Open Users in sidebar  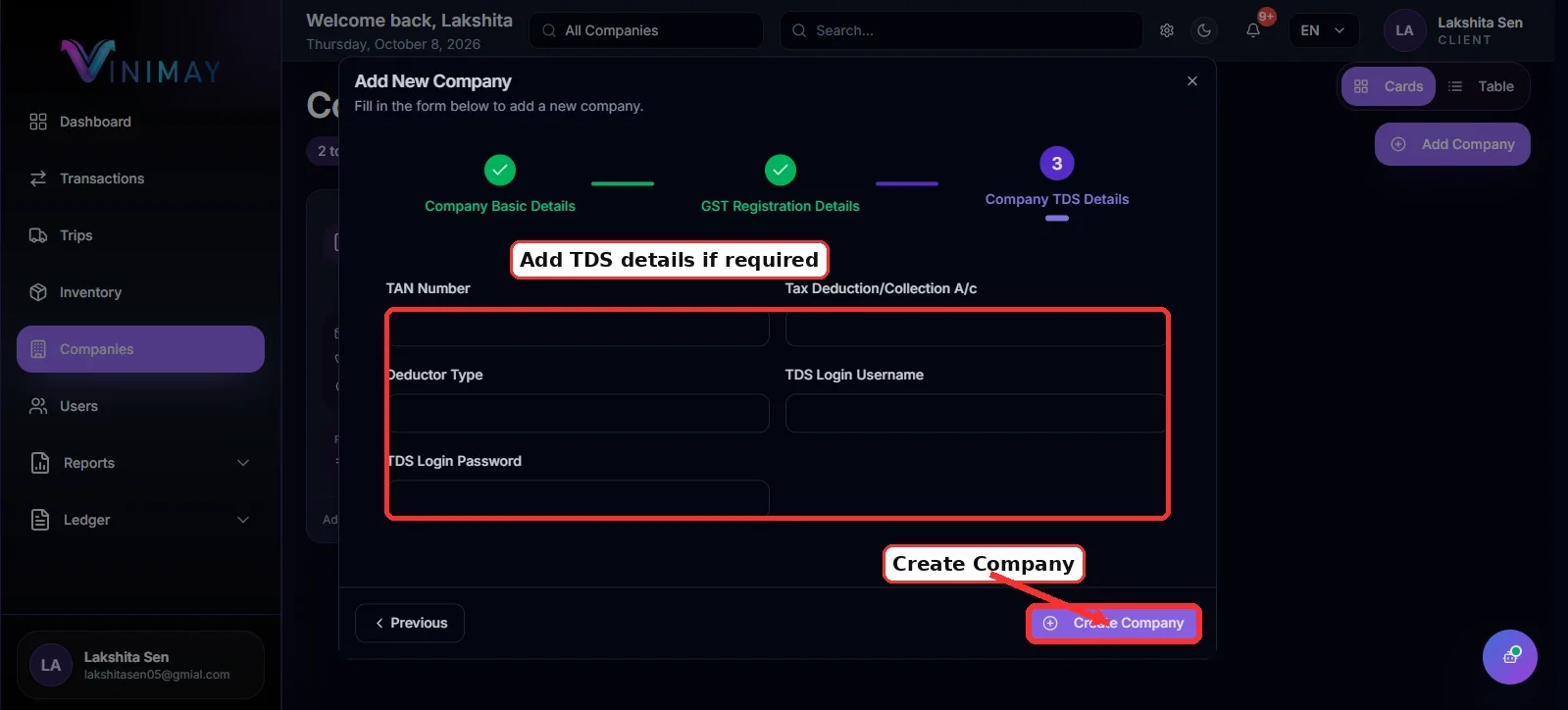(x=140, y=406)
